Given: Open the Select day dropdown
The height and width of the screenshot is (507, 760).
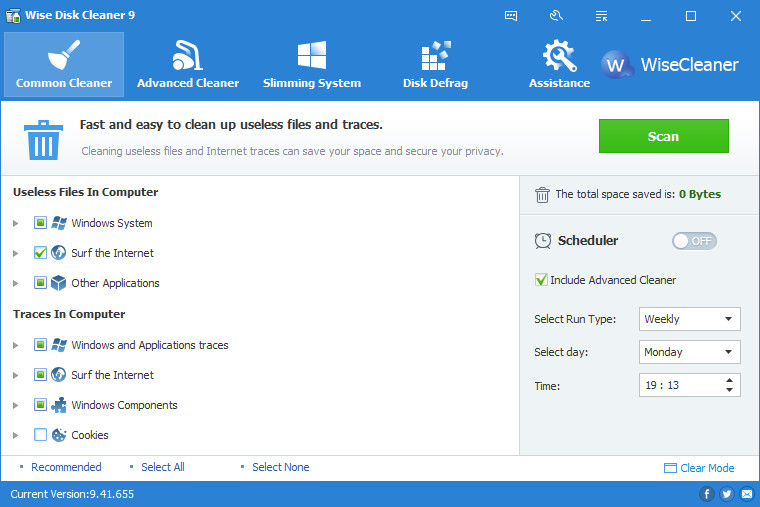Looking at the screenshot, I should click(x=690, y=352).
